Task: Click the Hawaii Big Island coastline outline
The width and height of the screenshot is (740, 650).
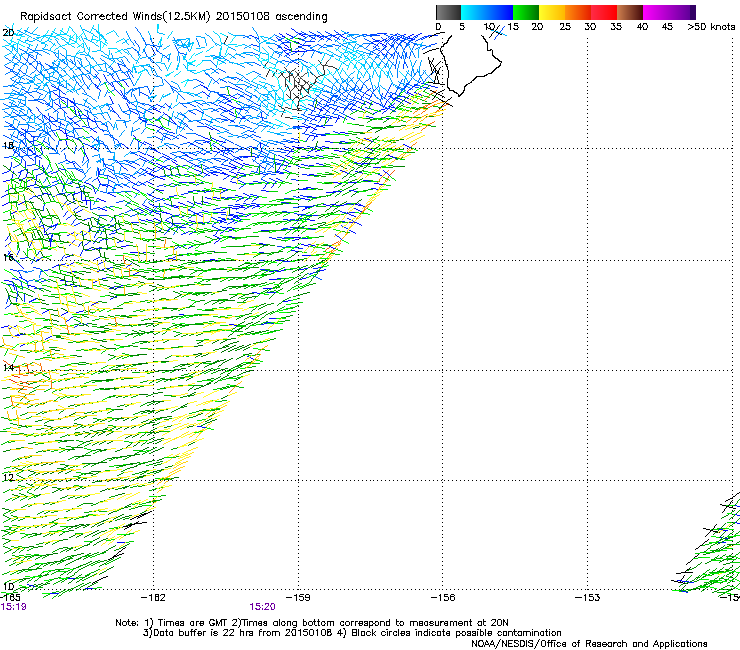Action: (x=471, y=64)
